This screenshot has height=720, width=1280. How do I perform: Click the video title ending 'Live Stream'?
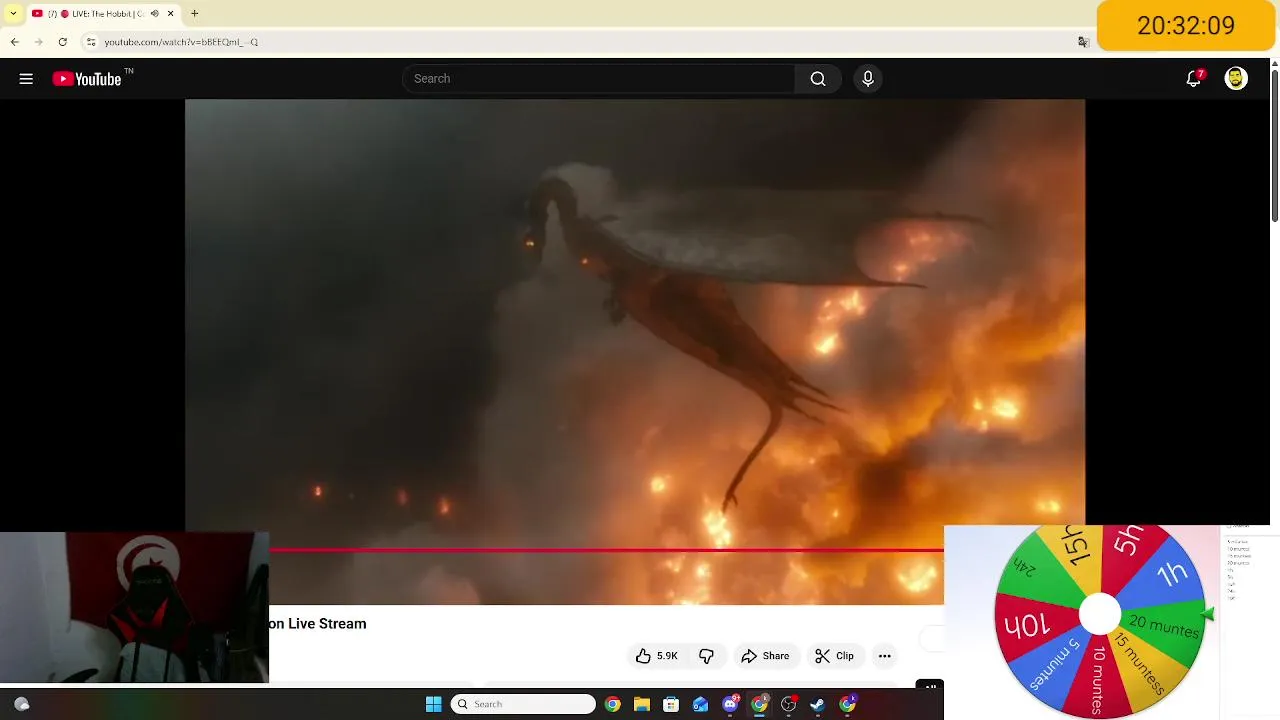318,624
